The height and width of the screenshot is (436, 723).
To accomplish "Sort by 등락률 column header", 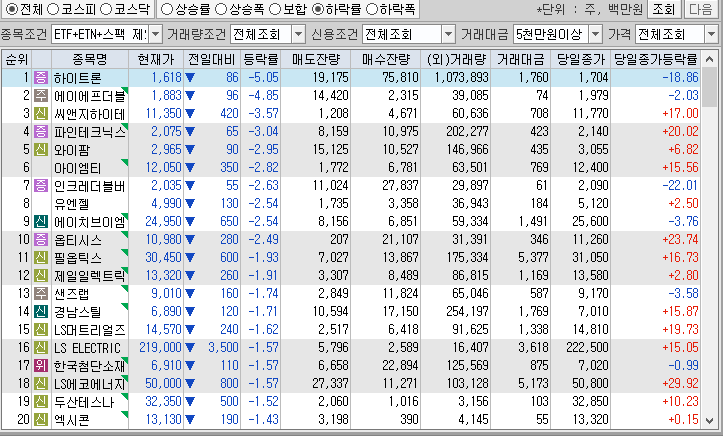I will (x=261, y=59).
